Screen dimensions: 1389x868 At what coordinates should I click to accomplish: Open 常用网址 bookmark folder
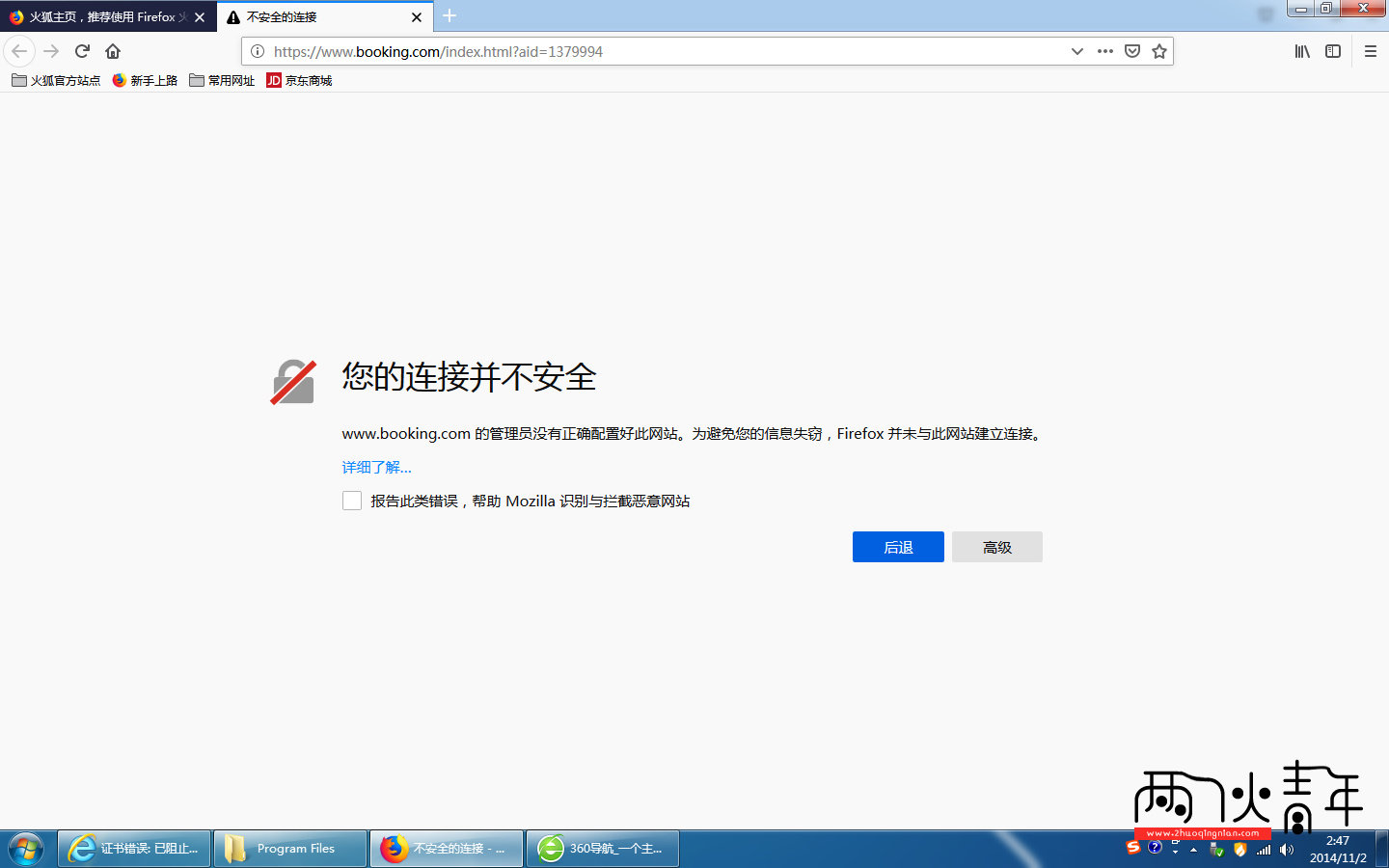click(222, 80)
